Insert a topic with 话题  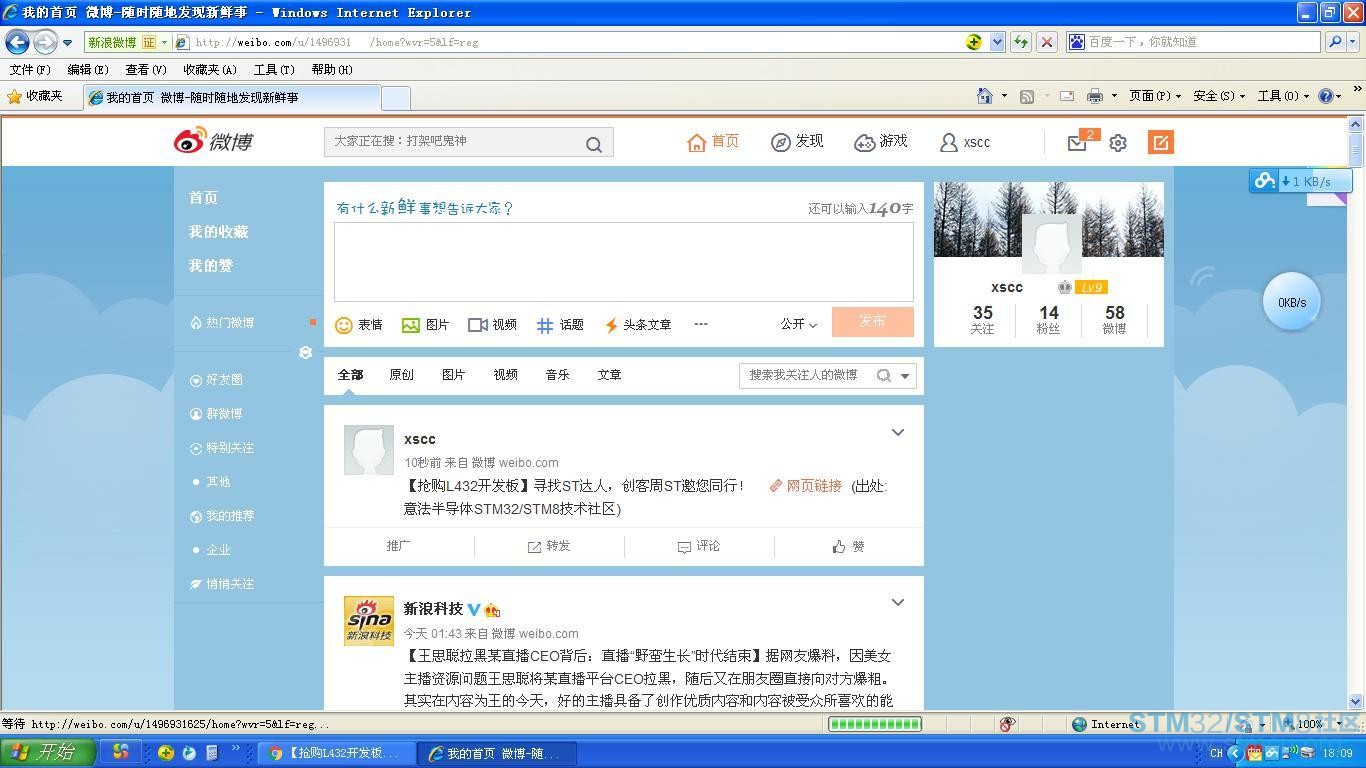click(560, 325)
